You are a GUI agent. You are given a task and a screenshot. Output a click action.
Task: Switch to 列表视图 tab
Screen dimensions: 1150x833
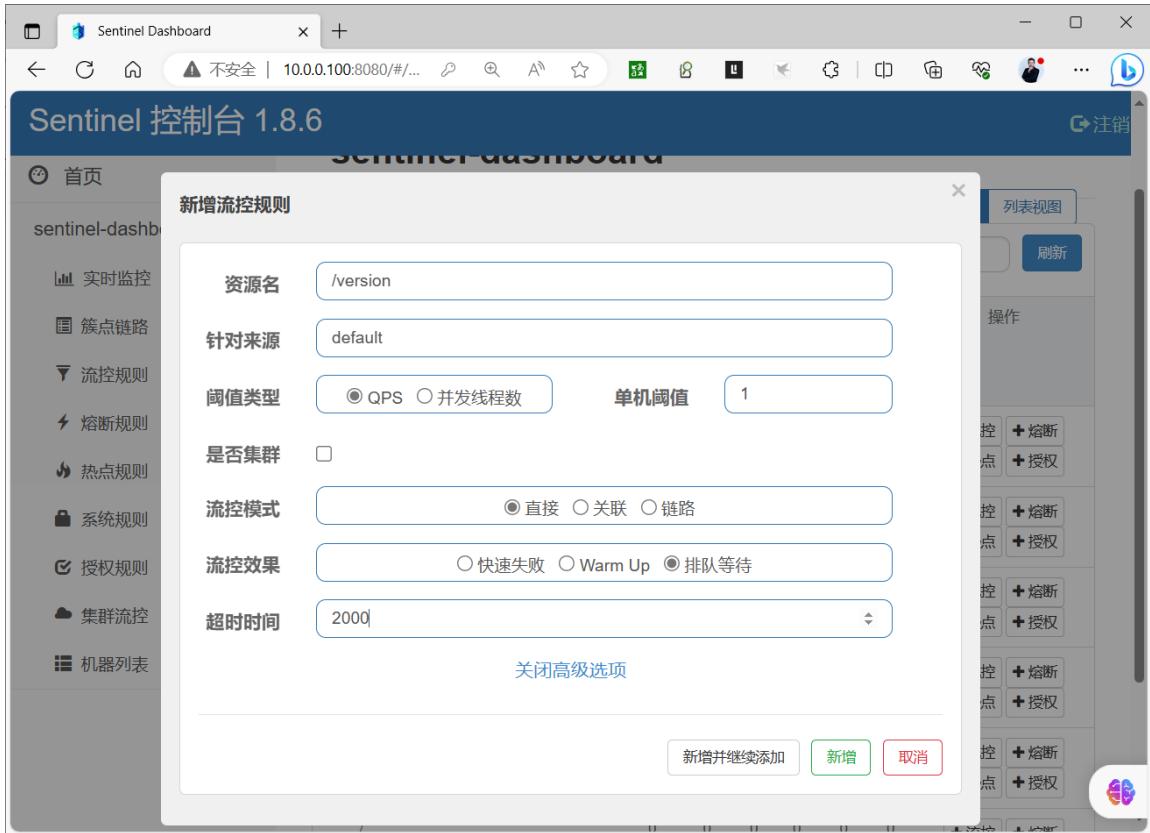click(1031, 207)
